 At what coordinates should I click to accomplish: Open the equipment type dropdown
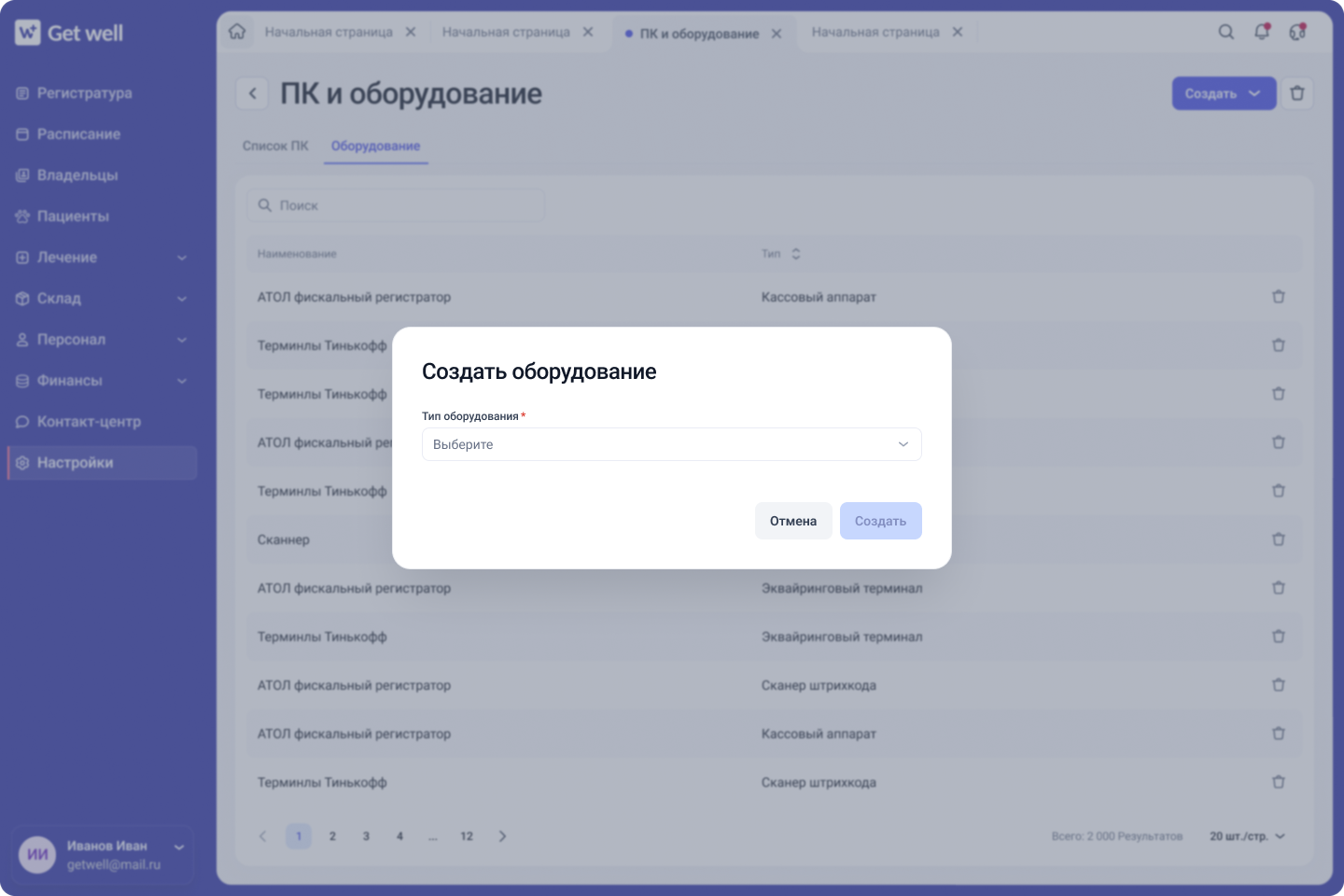coord(671,444)
